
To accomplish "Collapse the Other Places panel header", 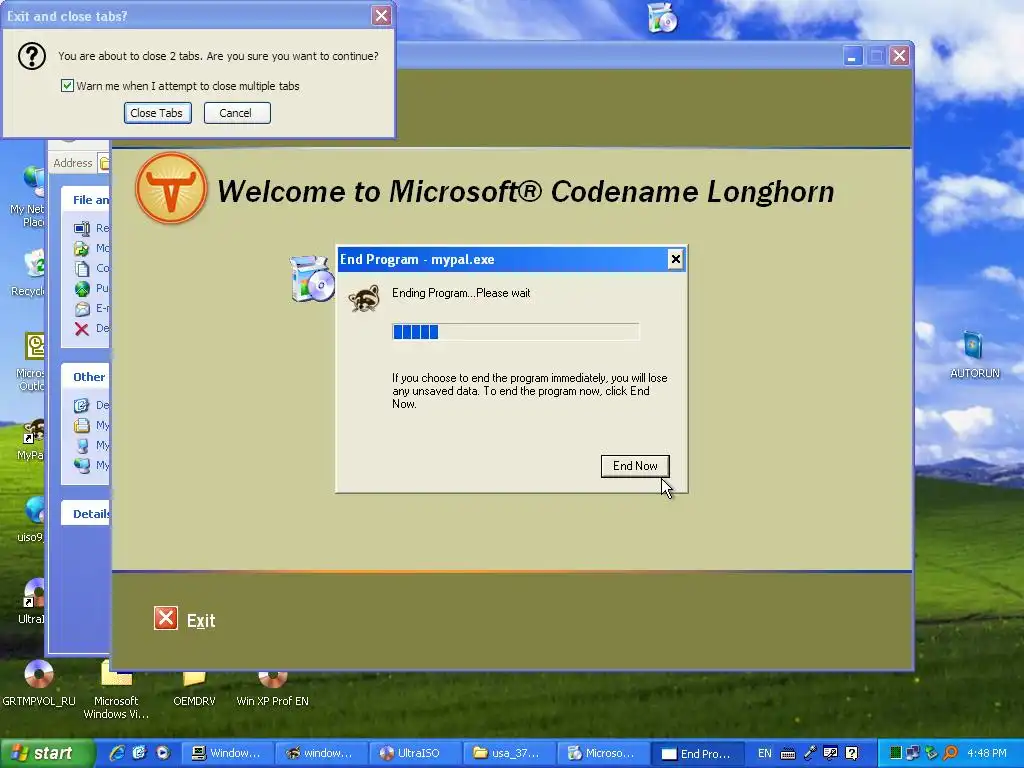I will tap(86, 377).
